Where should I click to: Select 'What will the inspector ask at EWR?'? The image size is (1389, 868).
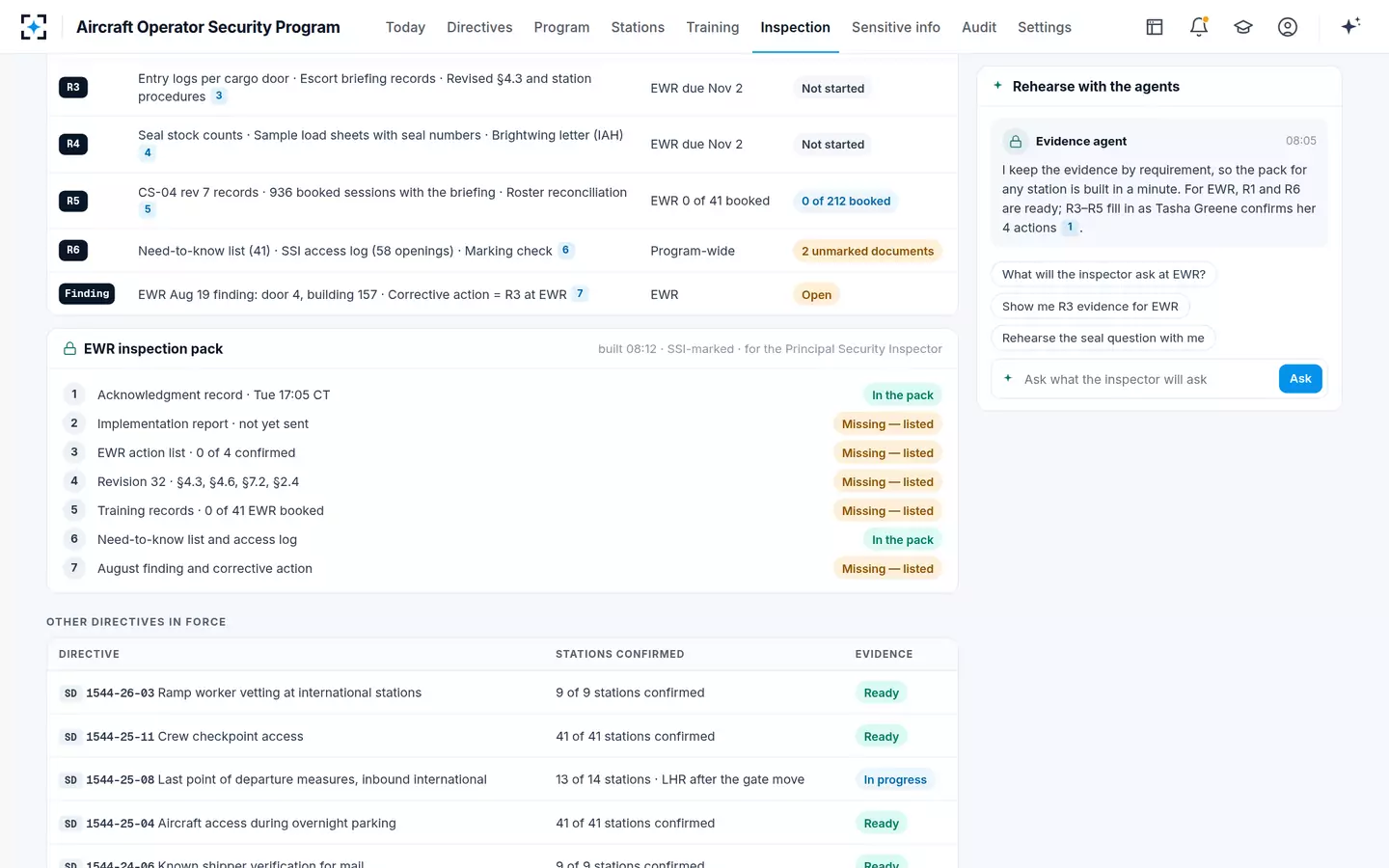[1103, 275]
